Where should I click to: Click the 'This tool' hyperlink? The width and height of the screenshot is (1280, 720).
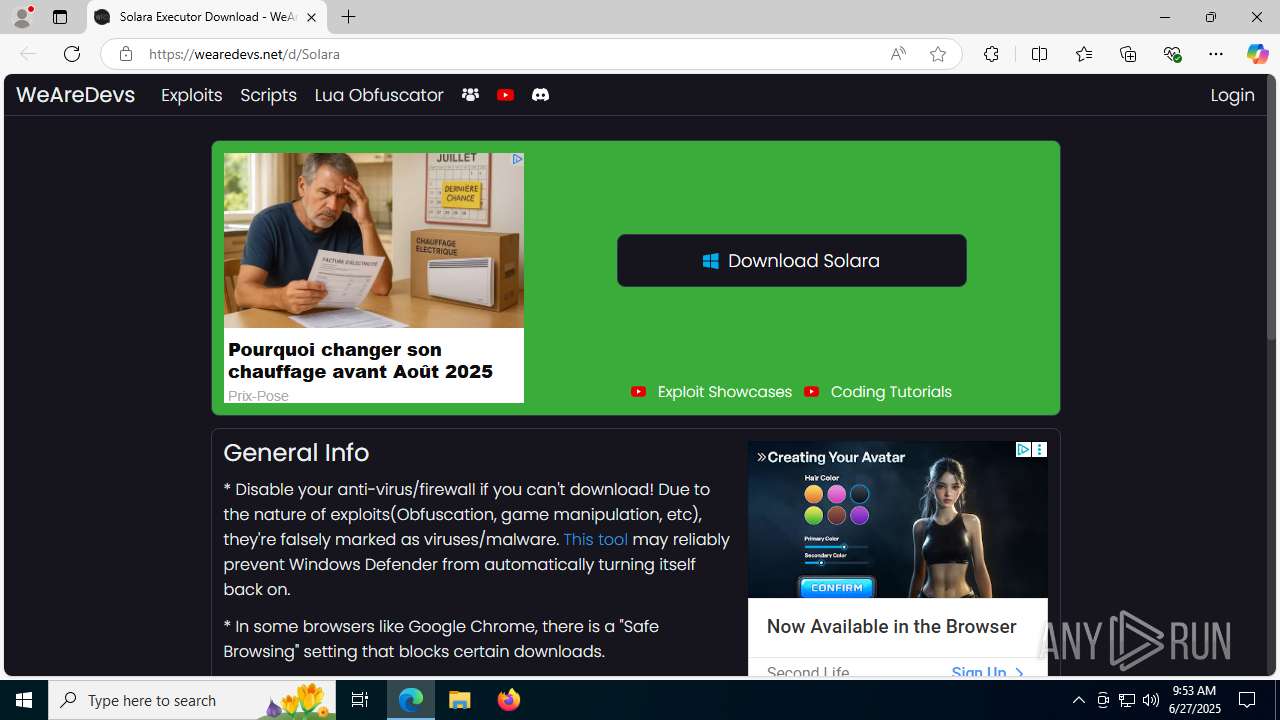click(x=595, y=539)
